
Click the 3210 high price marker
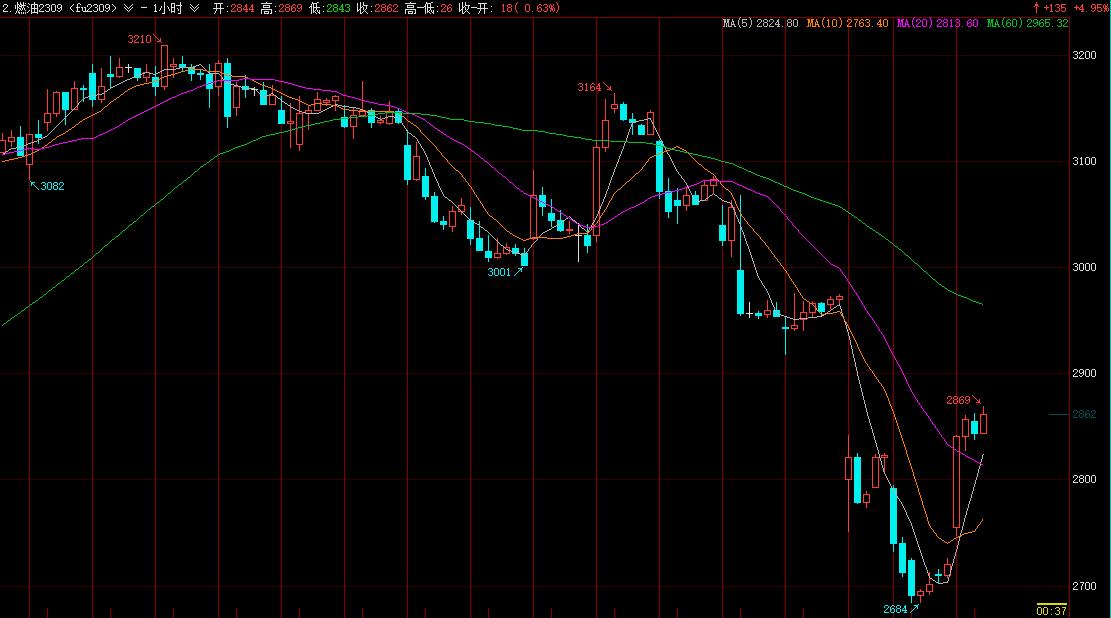point(140,39)
